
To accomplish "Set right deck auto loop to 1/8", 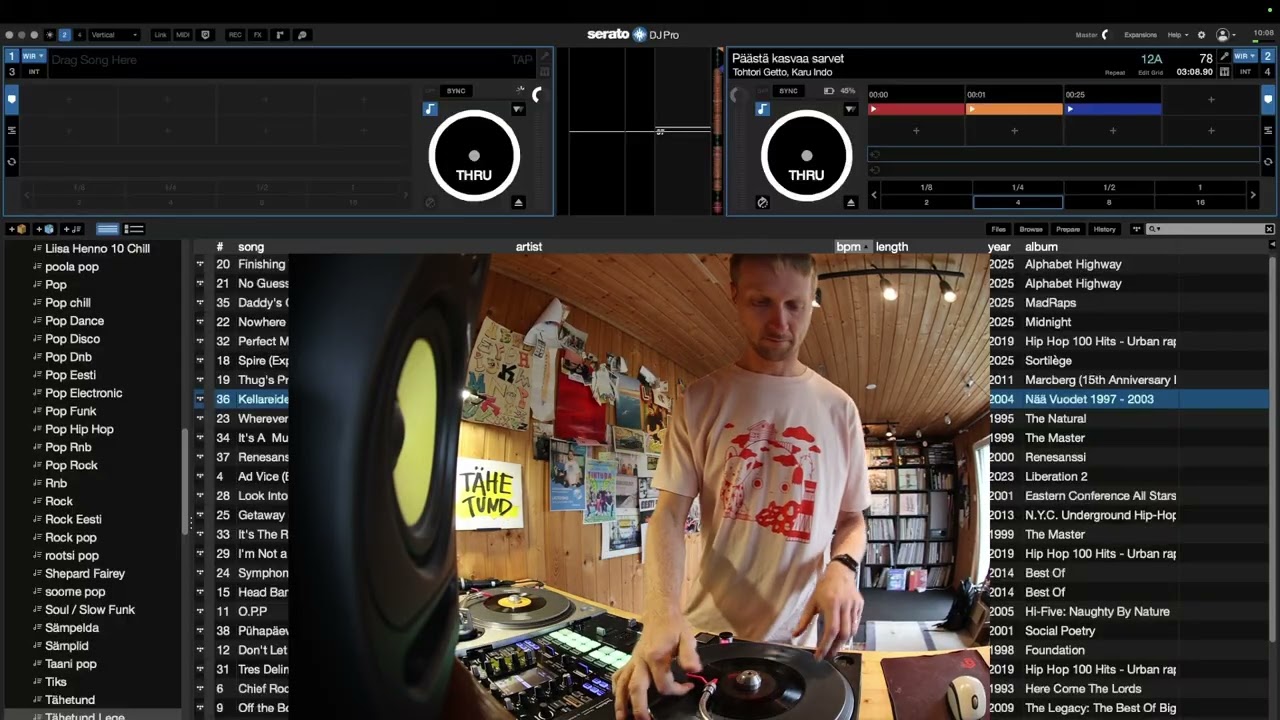I will click(x=926, y=187).
